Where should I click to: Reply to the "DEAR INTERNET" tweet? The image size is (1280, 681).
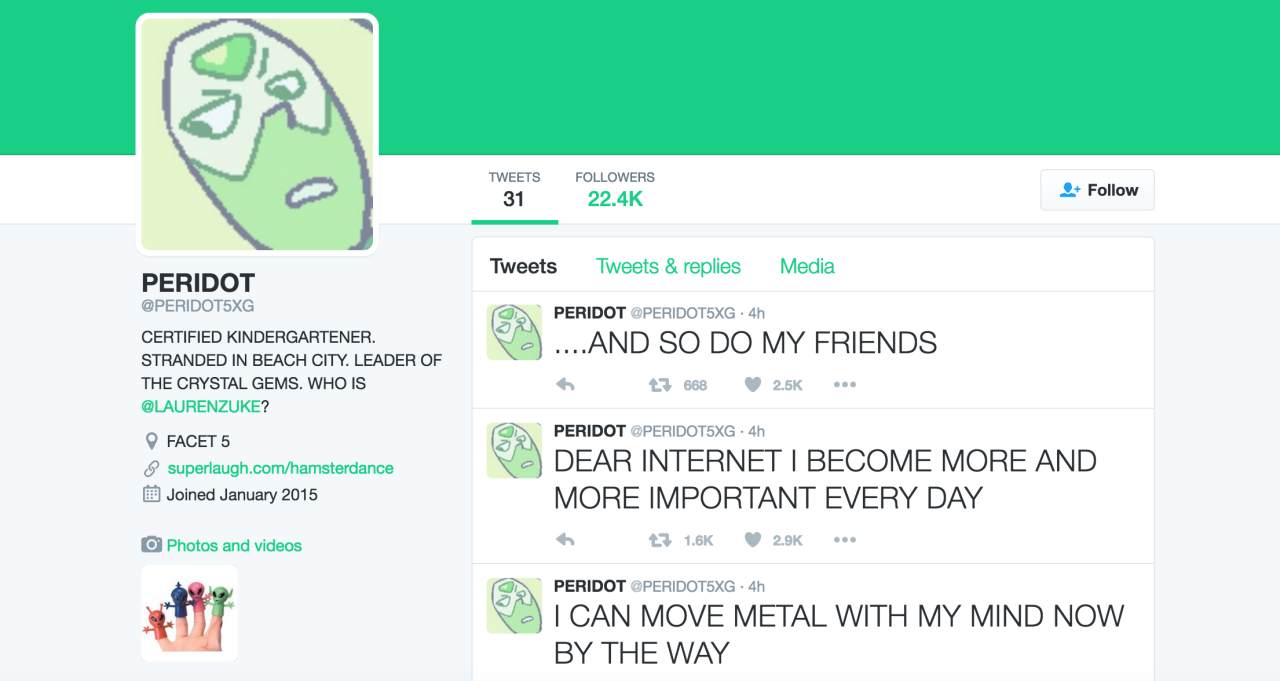point(565,540)
